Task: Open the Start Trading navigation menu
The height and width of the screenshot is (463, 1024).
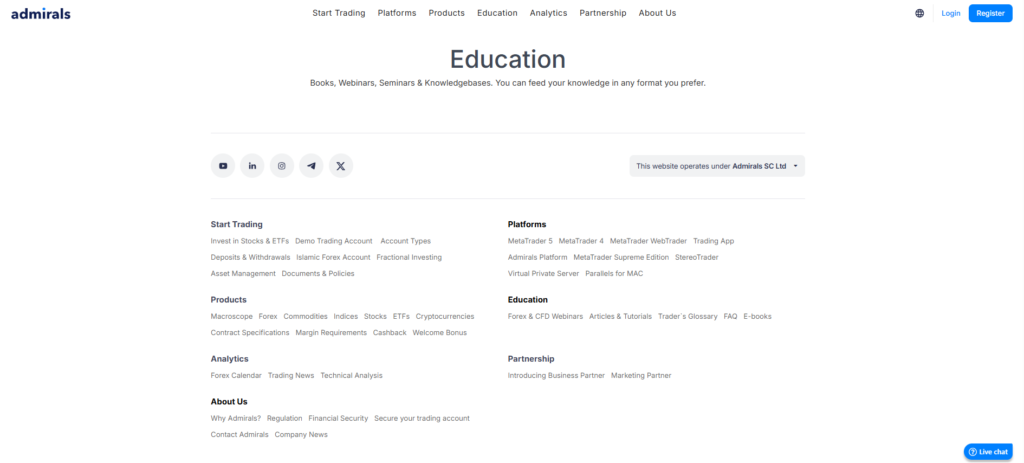Action: tap(339, 13)
